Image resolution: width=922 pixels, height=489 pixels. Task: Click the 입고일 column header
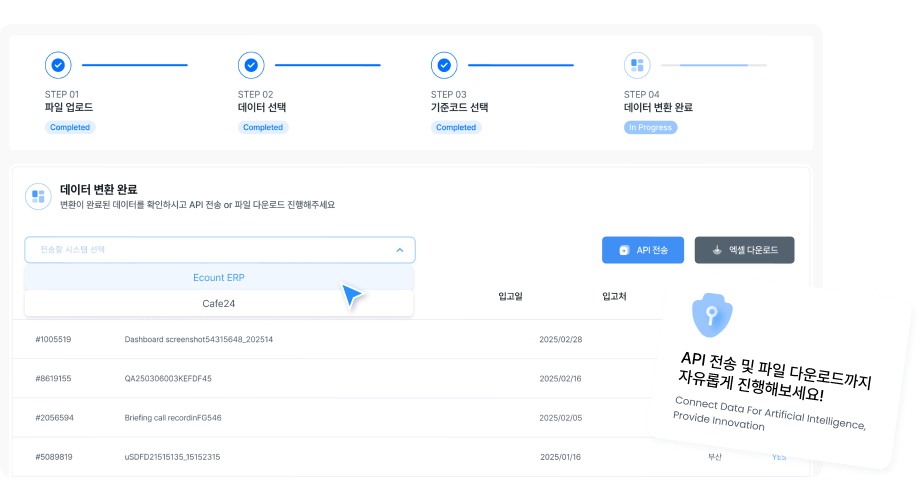[510, 296]
